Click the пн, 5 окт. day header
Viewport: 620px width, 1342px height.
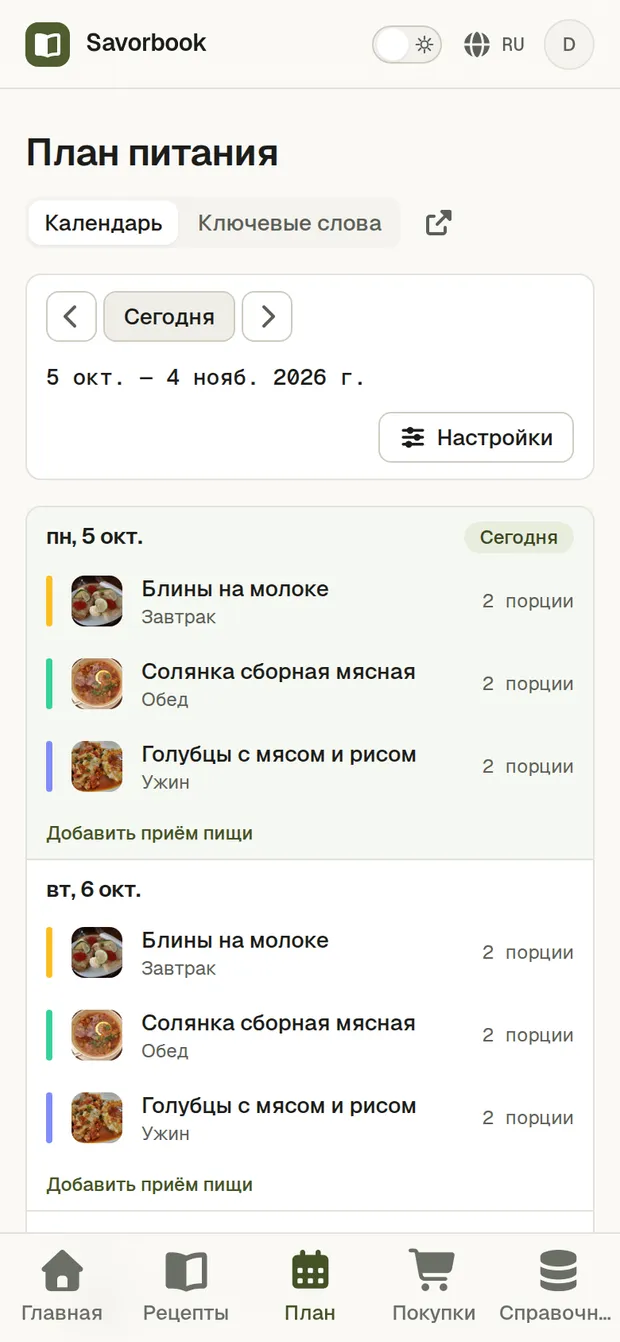pyautogui.click(x=95, y=537)
